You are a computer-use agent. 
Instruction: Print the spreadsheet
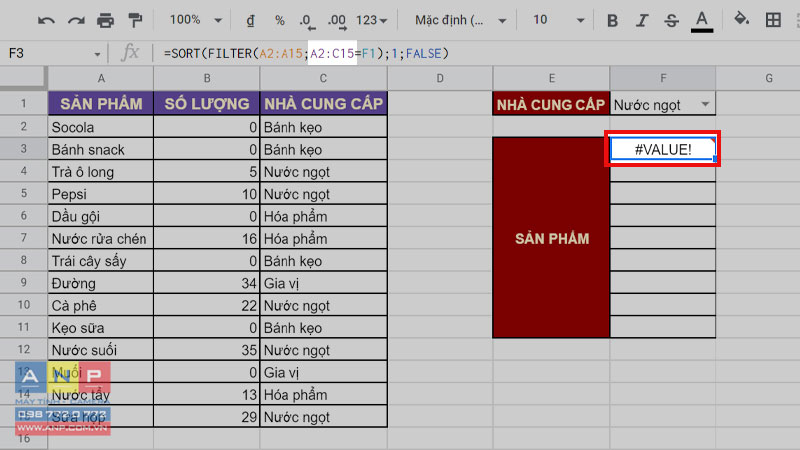(x=106, y=20)
